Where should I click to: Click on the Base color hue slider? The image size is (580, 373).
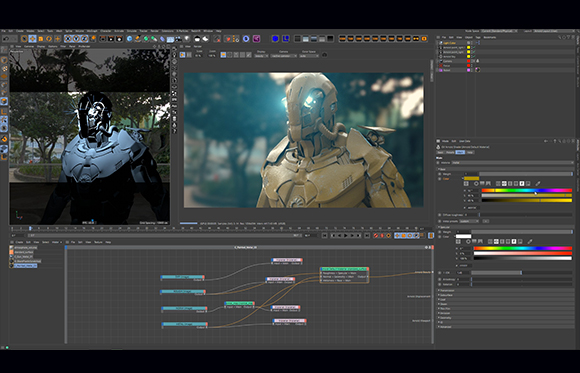(x=527, y=191)
